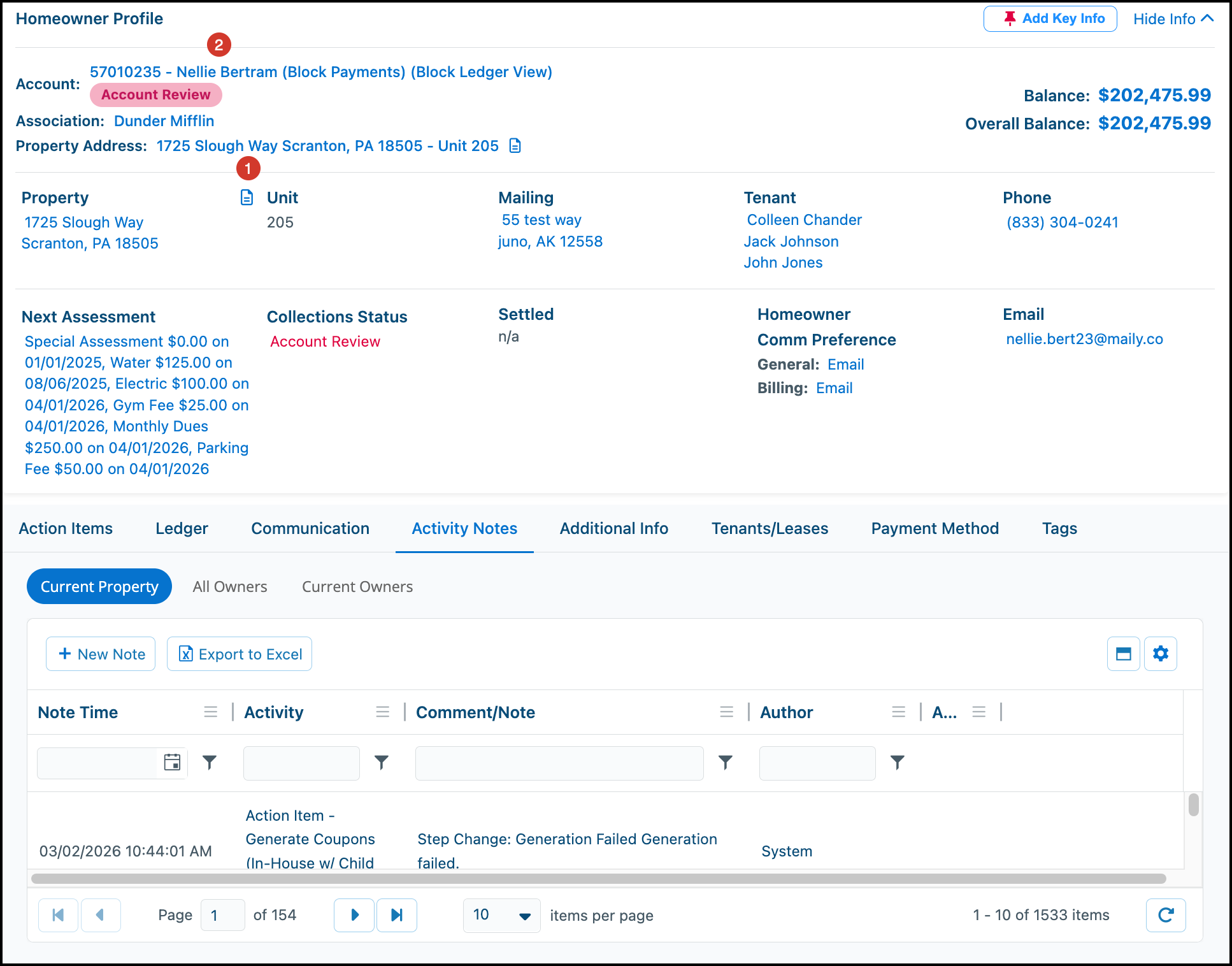Switch to All Owners view
Viewport: 1232px width, 966px height.
[x=230, y=586]
